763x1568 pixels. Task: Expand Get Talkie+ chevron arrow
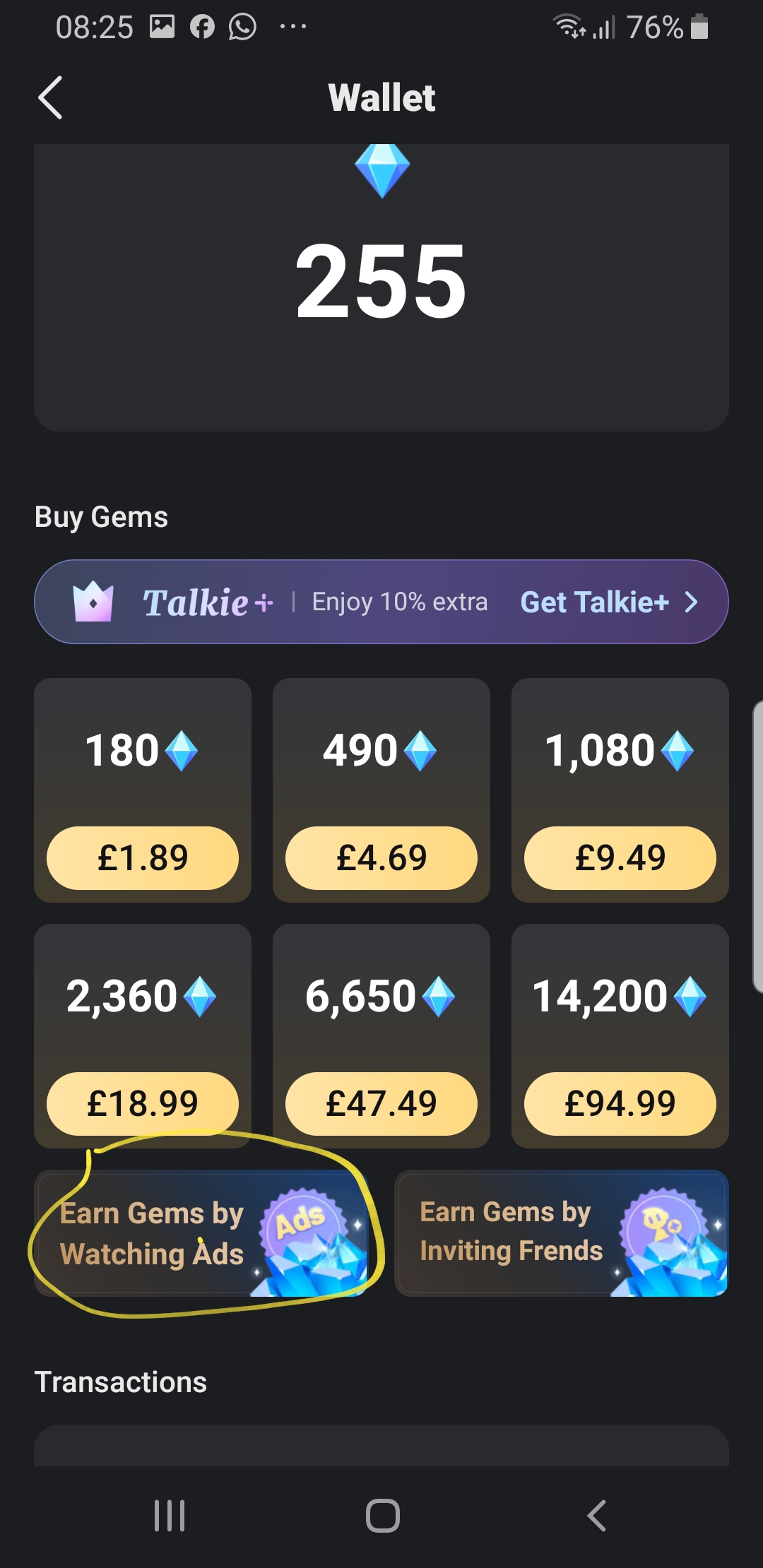[691, 602]
